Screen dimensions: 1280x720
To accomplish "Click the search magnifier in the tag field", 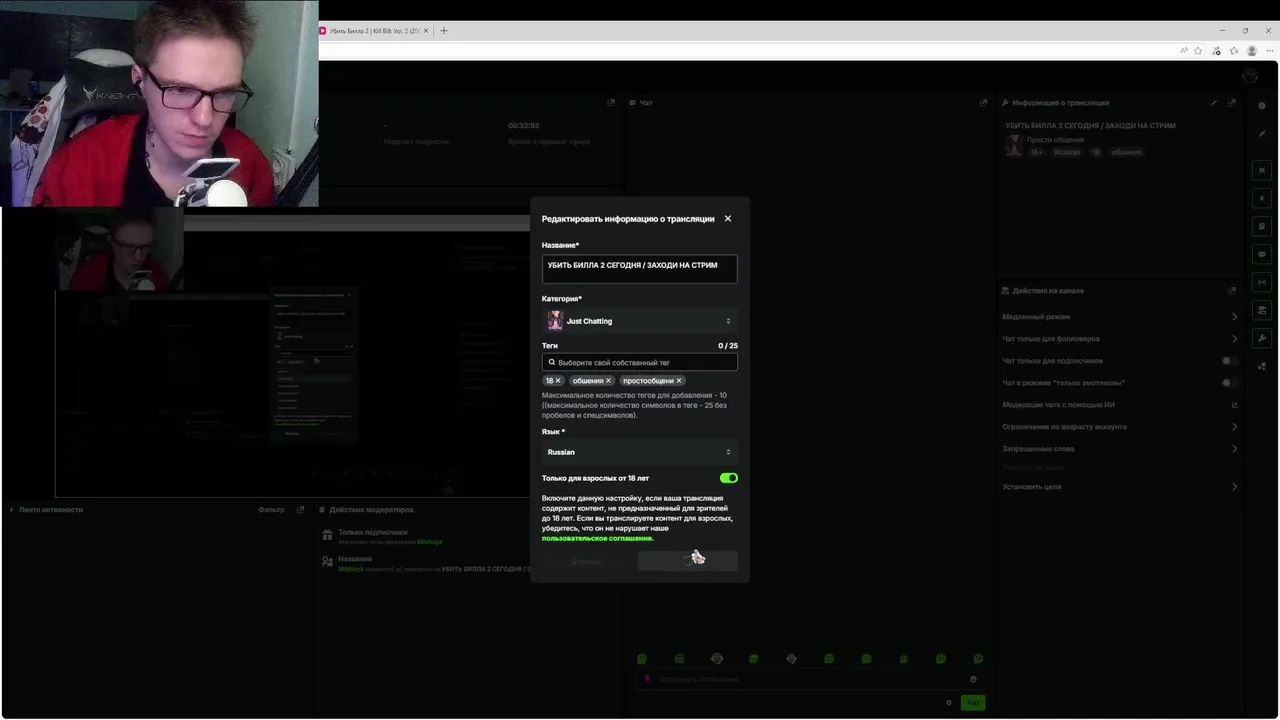I will pyautogui.click(x=551, y=362).
